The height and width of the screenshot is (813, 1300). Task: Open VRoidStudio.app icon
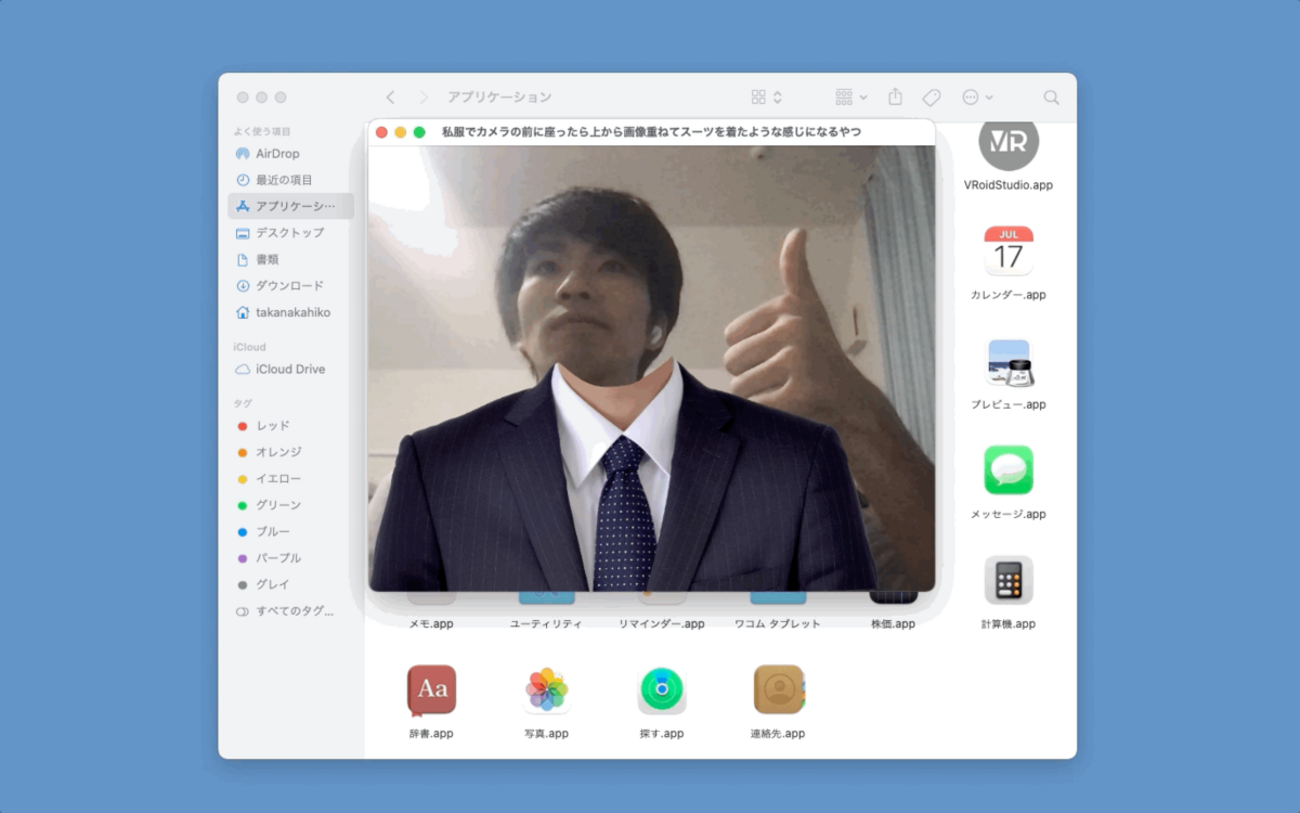tap(1008, 146)
